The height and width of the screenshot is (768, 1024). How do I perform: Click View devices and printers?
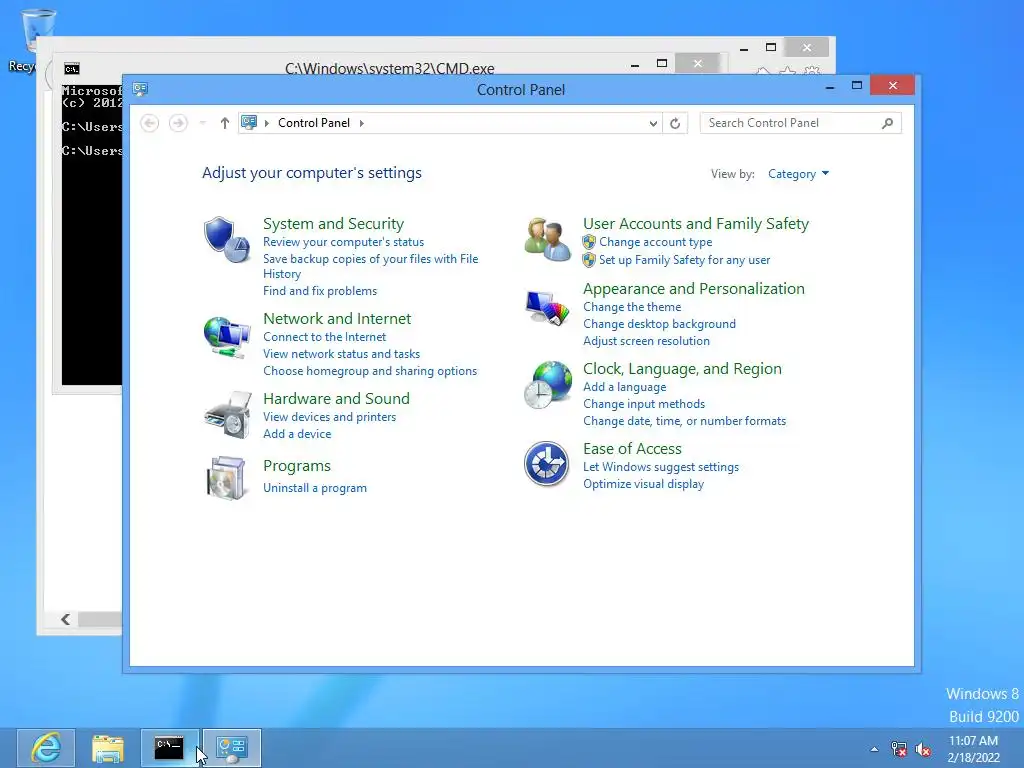pos(329,417)
